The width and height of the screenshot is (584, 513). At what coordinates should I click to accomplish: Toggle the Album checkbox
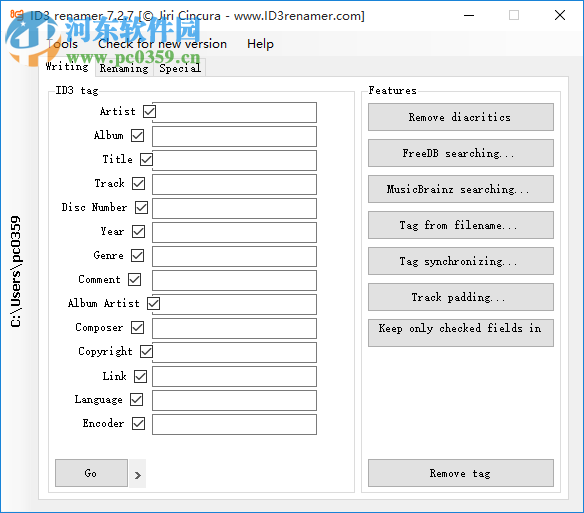137,136
